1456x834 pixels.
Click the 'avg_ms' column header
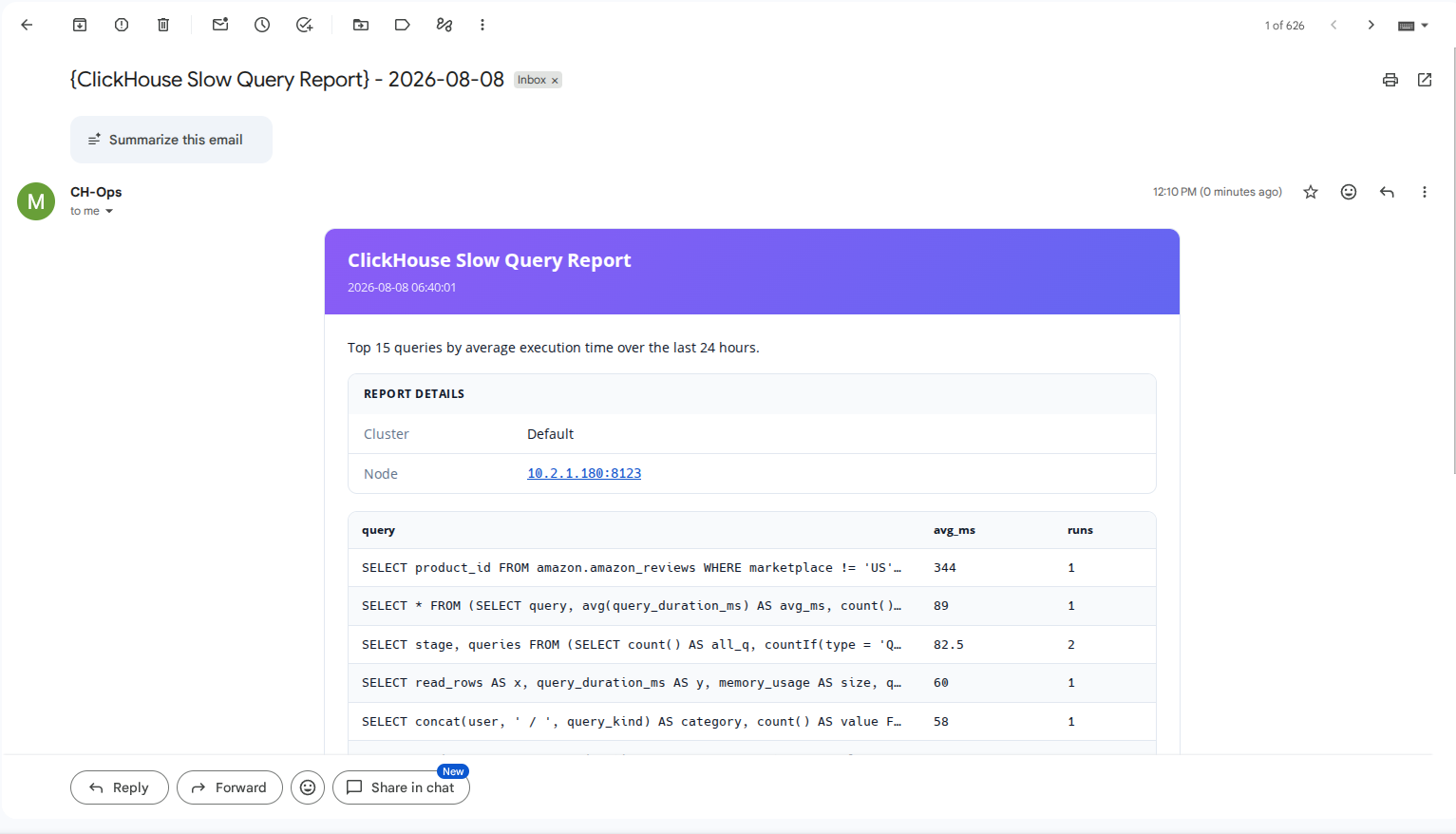tap(955, 530)
